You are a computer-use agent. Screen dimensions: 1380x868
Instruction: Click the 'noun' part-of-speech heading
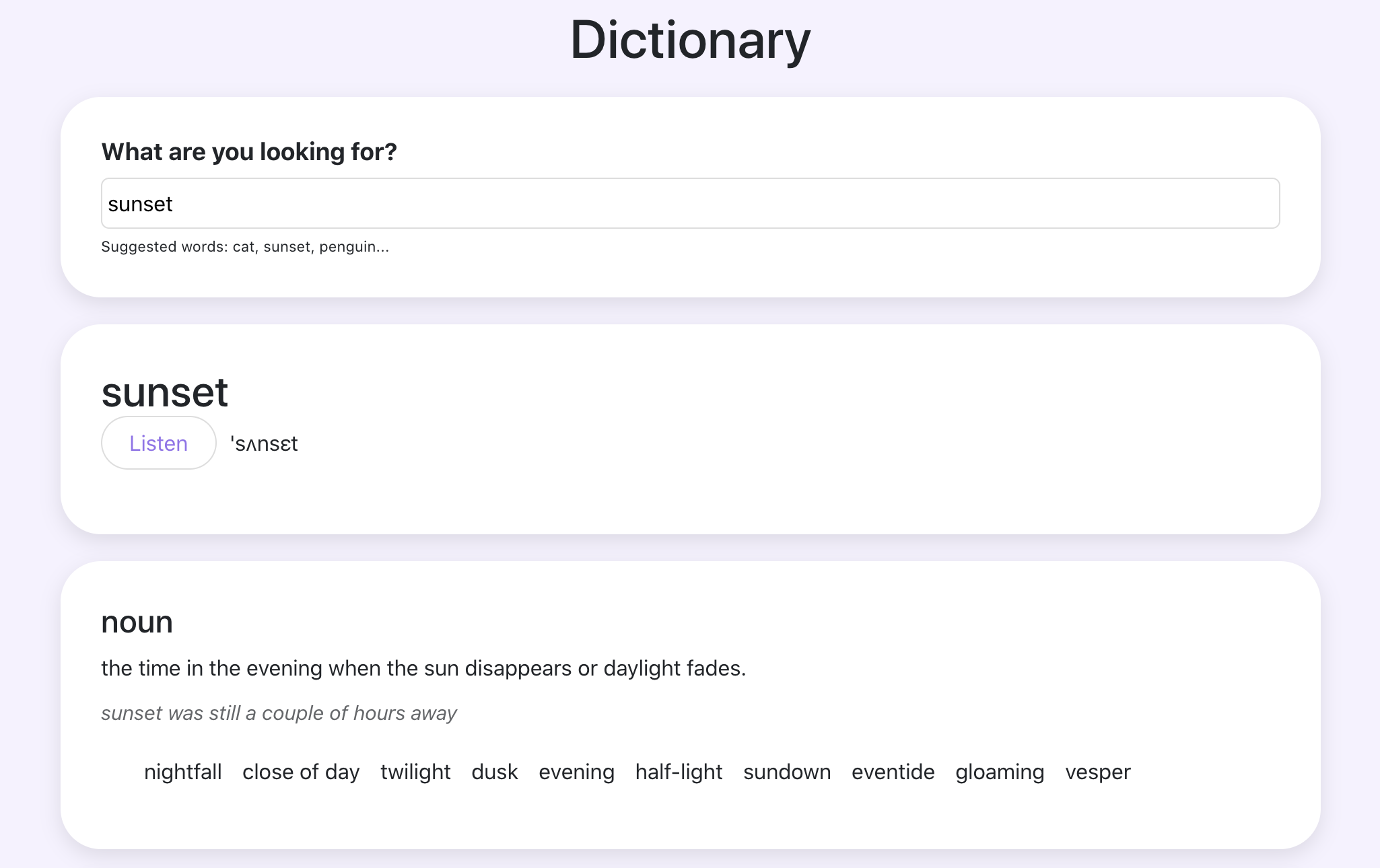[x=137, y=622]
